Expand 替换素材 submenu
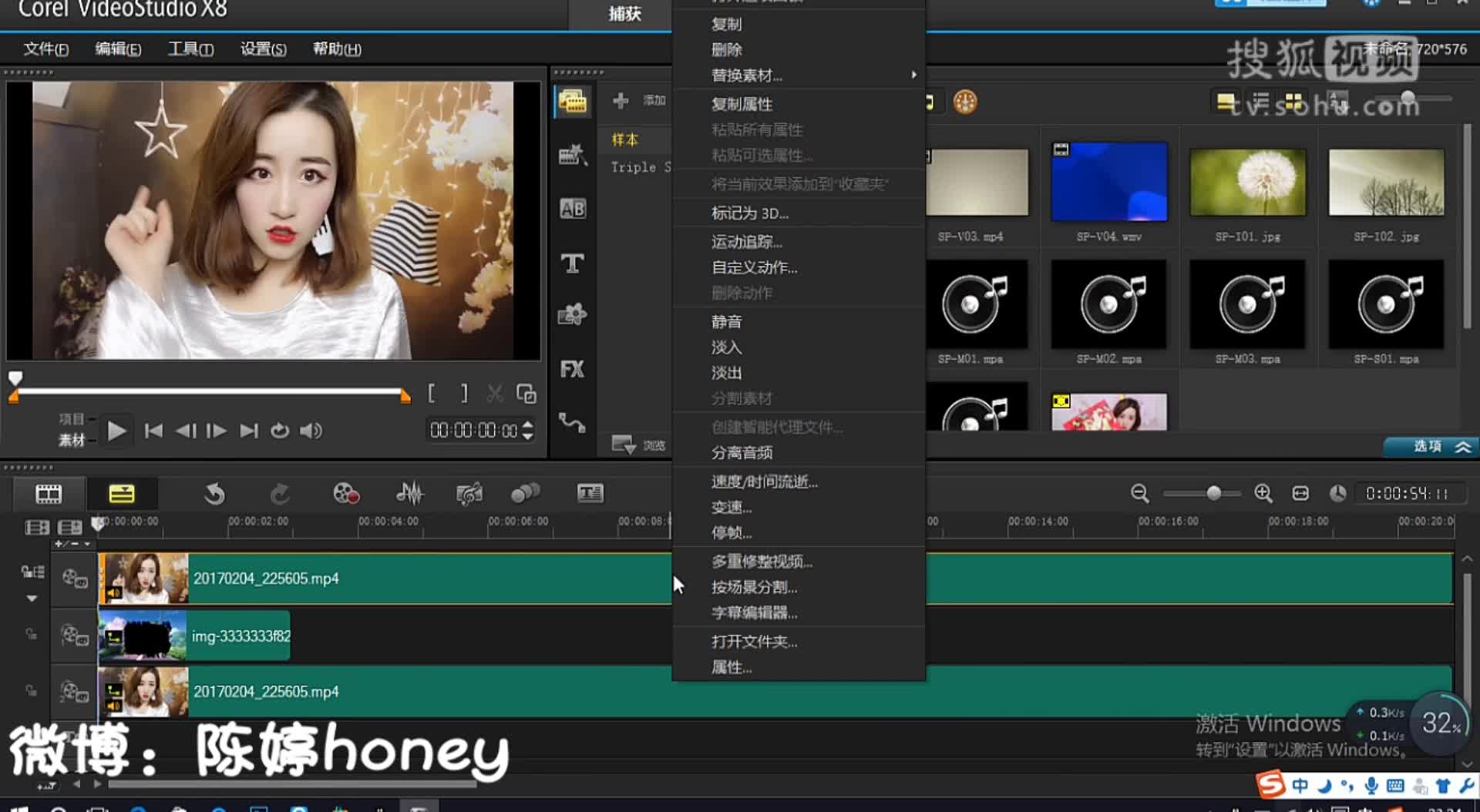 point(799,75)
